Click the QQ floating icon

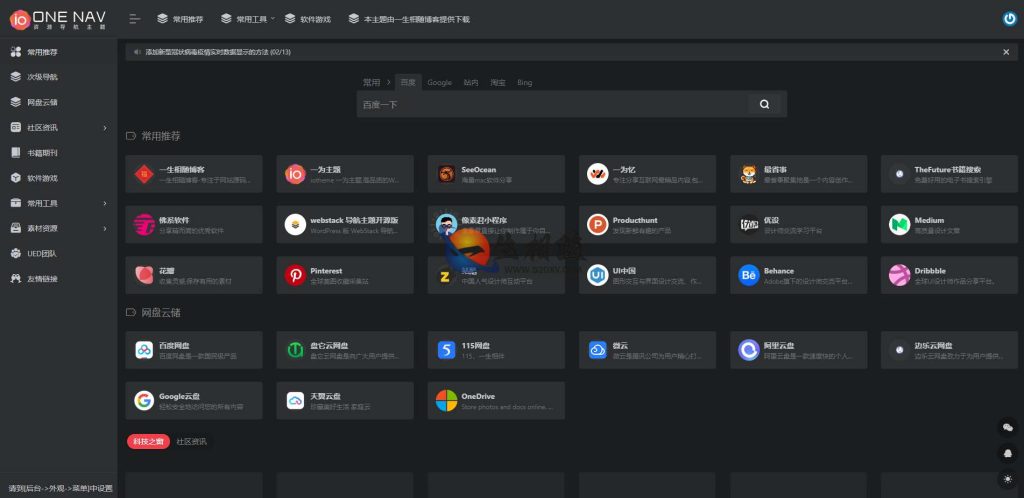(1008, 452)
